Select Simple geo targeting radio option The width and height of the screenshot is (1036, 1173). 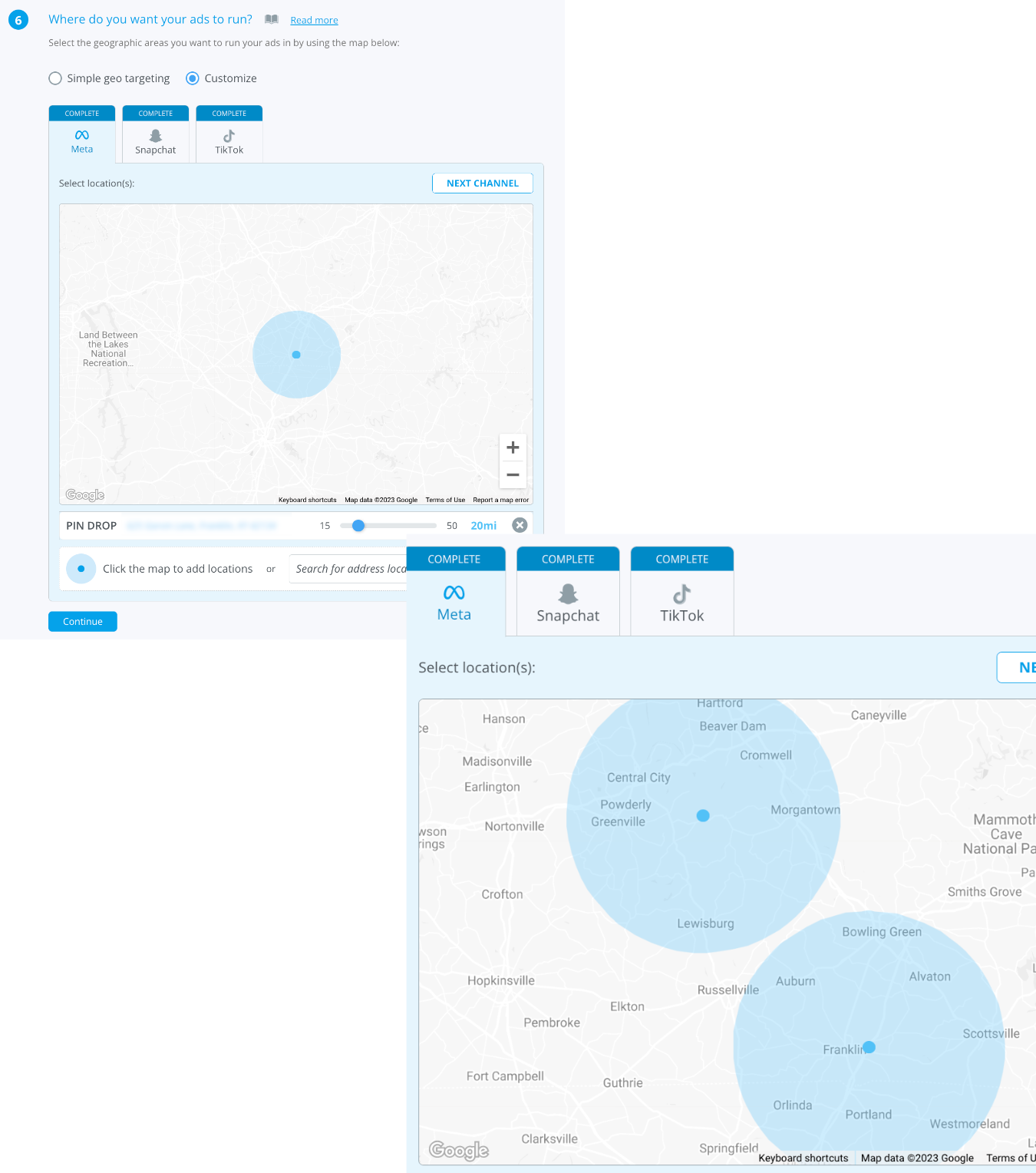[55, 78]
